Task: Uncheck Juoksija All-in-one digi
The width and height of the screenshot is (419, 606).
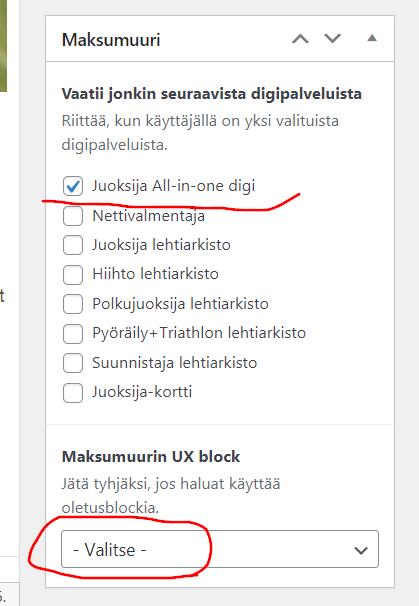Action: pyautogui.click(x=73, y=186)
